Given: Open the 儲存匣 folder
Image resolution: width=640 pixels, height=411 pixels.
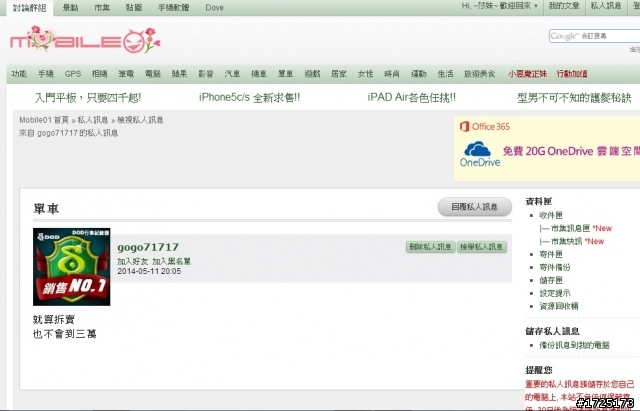Looking at the screenshot, I should click(x=551, y=280).
